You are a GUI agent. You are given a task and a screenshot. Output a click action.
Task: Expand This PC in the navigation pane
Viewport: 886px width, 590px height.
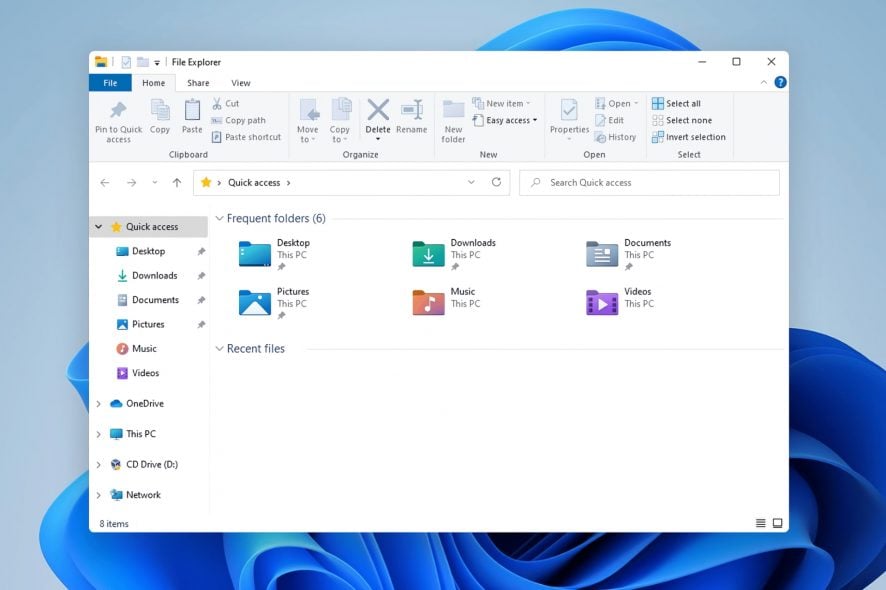[x=97, y=433]
